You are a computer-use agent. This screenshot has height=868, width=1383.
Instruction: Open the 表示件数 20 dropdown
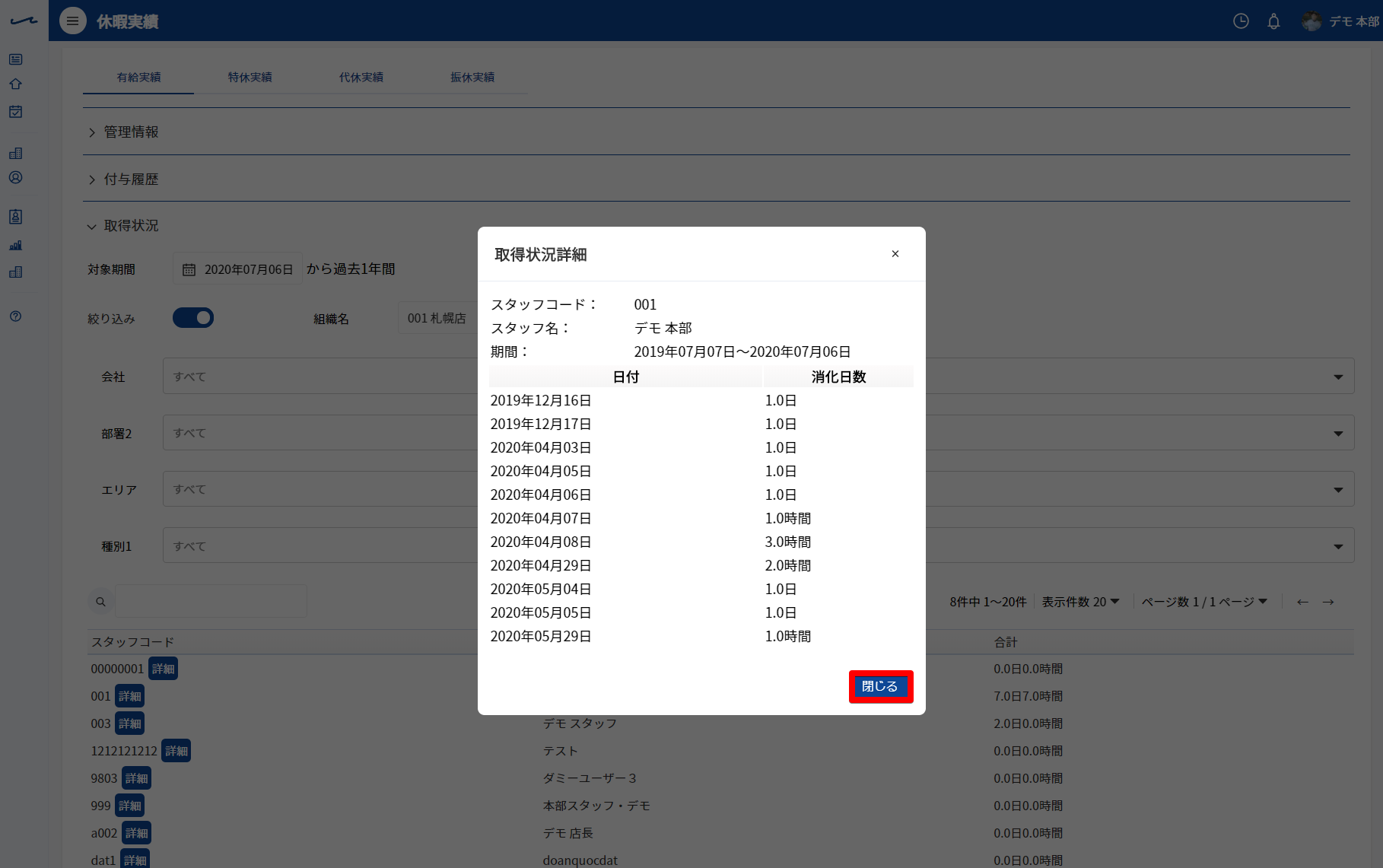pyautogui.click(x=1080, y=602)
